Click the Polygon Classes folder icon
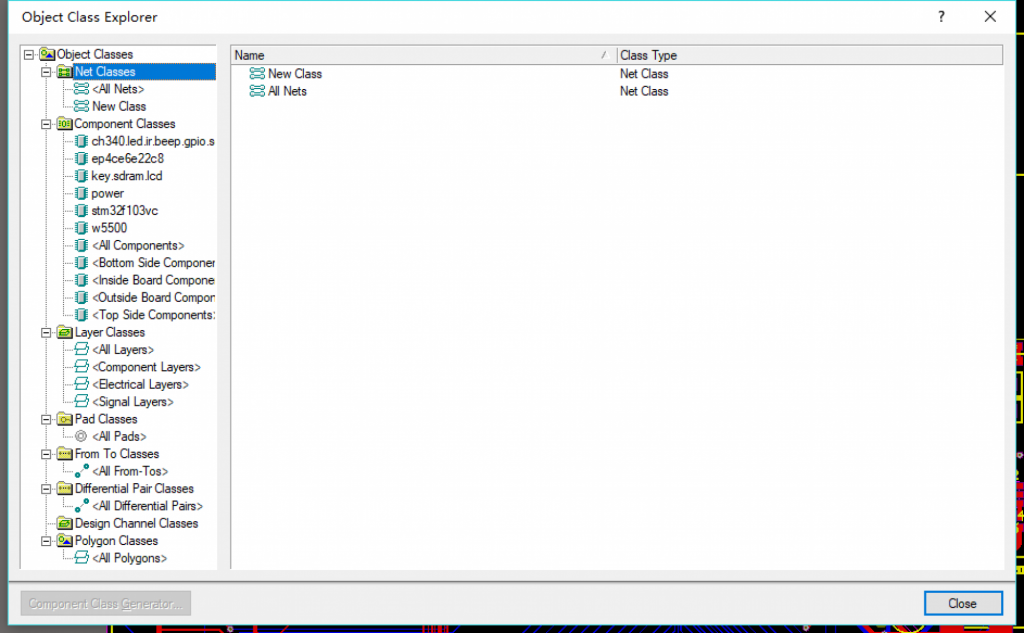This screenshot has width=1024, height=633. (x=65, y=541)
